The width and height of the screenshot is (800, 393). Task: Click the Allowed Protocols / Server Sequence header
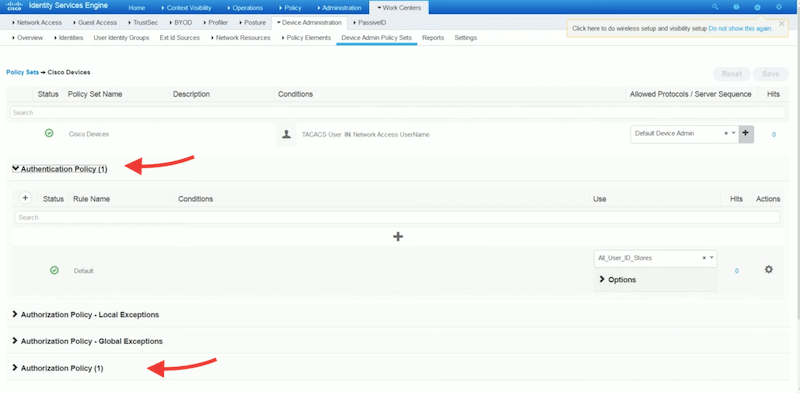[x=690, y=94]
